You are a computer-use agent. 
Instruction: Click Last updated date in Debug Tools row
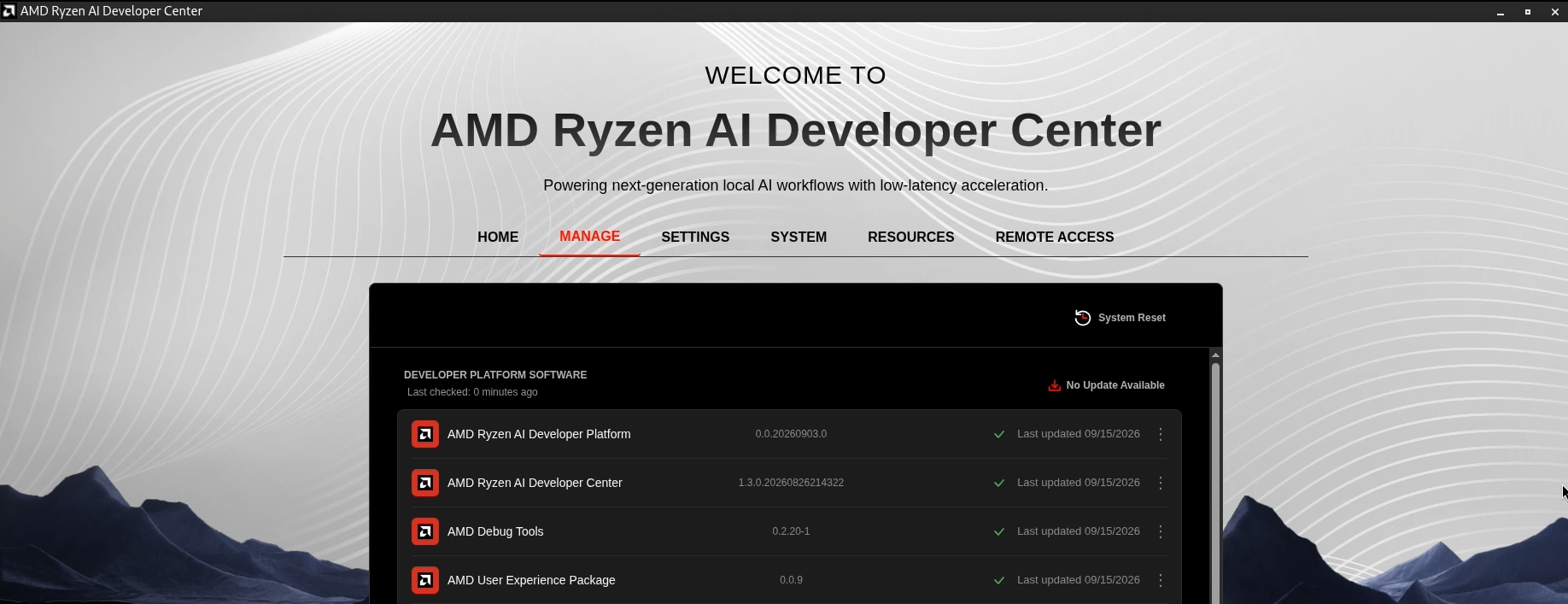[1079, 531]
